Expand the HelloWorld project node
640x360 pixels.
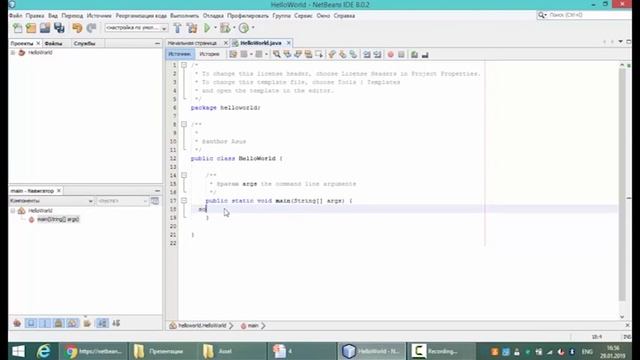pos(13,53)
